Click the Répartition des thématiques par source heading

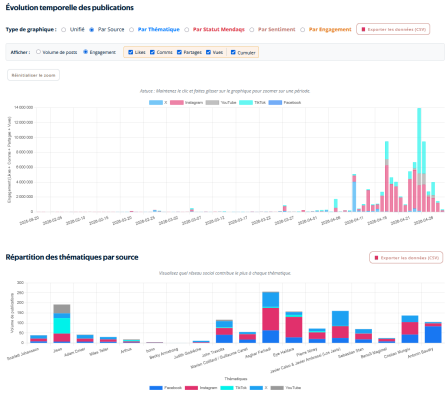click(x=72, y=257)
